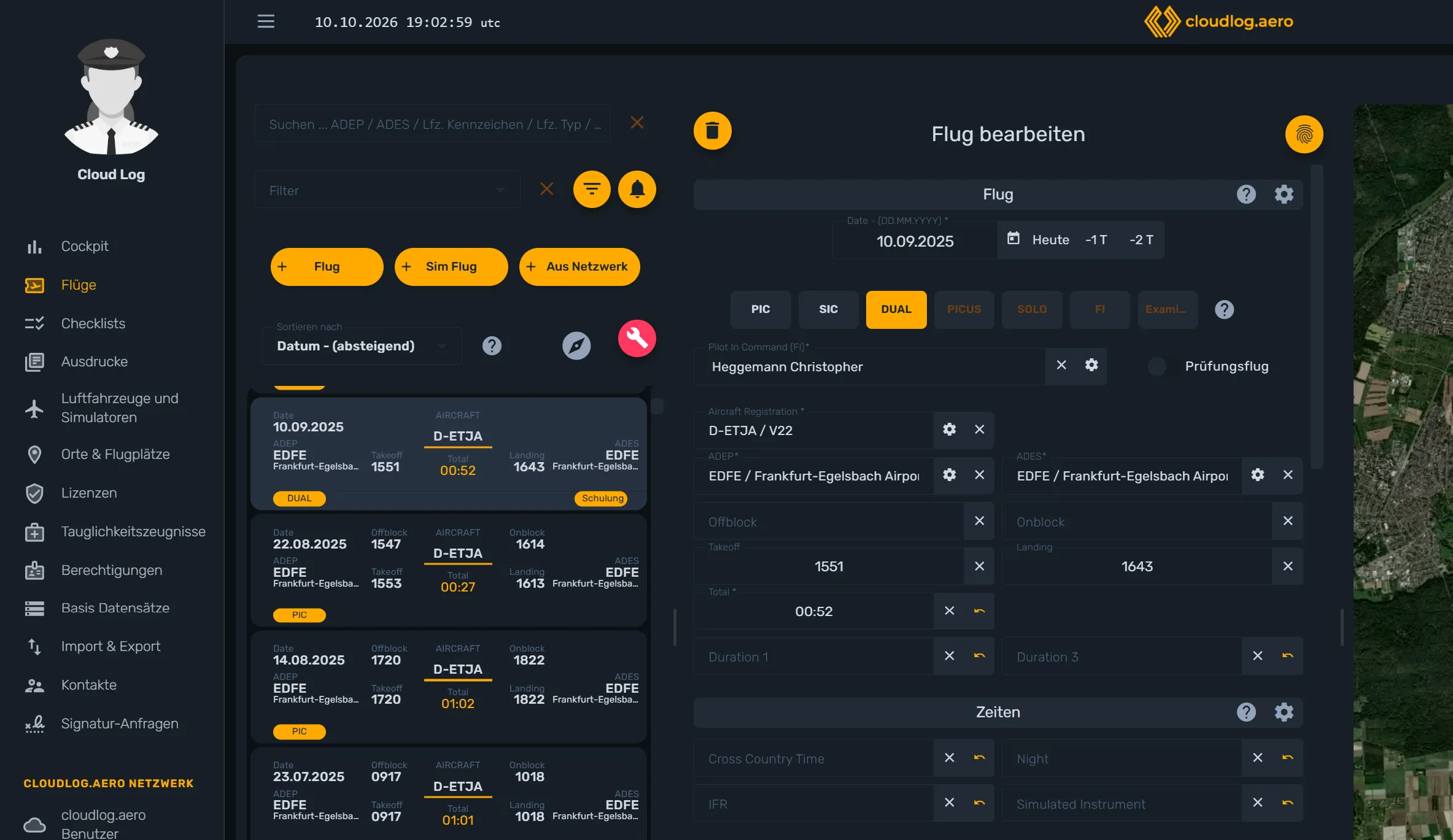Clear the search field with orange X
1453x840 pixels.
[637, 123]
